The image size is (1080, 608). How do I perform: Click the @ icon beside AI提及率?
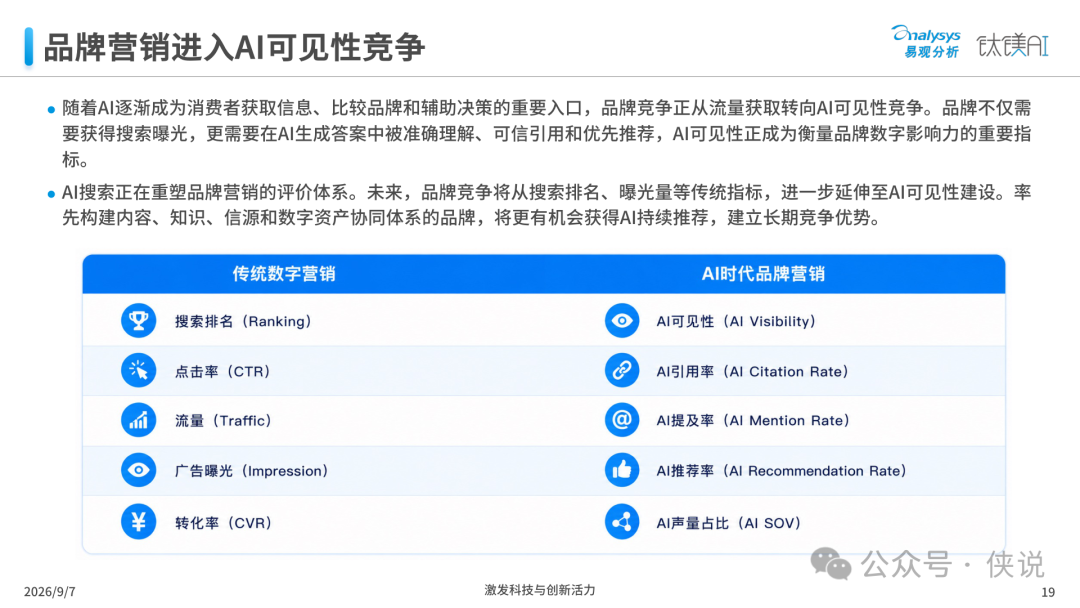point(622,420)
